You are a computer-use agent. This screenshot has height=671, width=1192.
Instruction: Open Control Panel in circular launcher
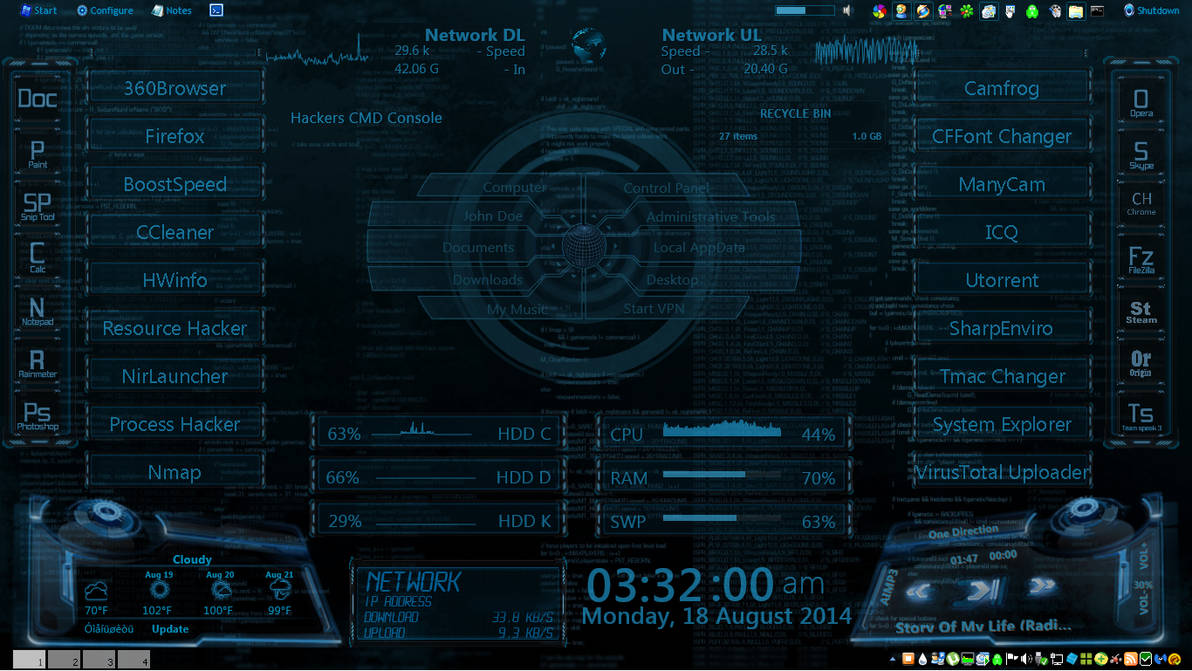click(x=666, y=188)
